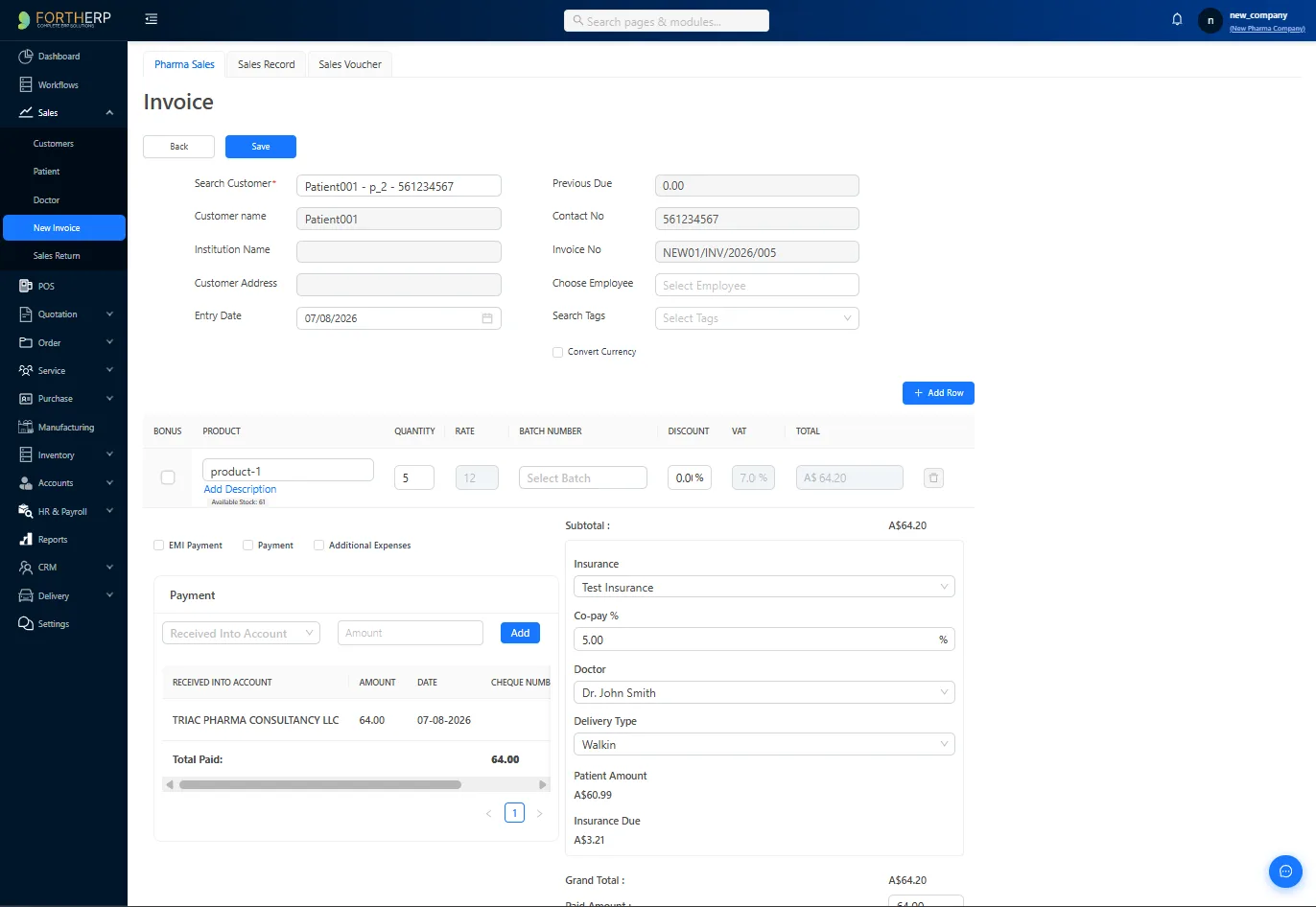The image size is (1316, 907).
Task: Click the Delivery truck icon
Action: click(26, 595)
